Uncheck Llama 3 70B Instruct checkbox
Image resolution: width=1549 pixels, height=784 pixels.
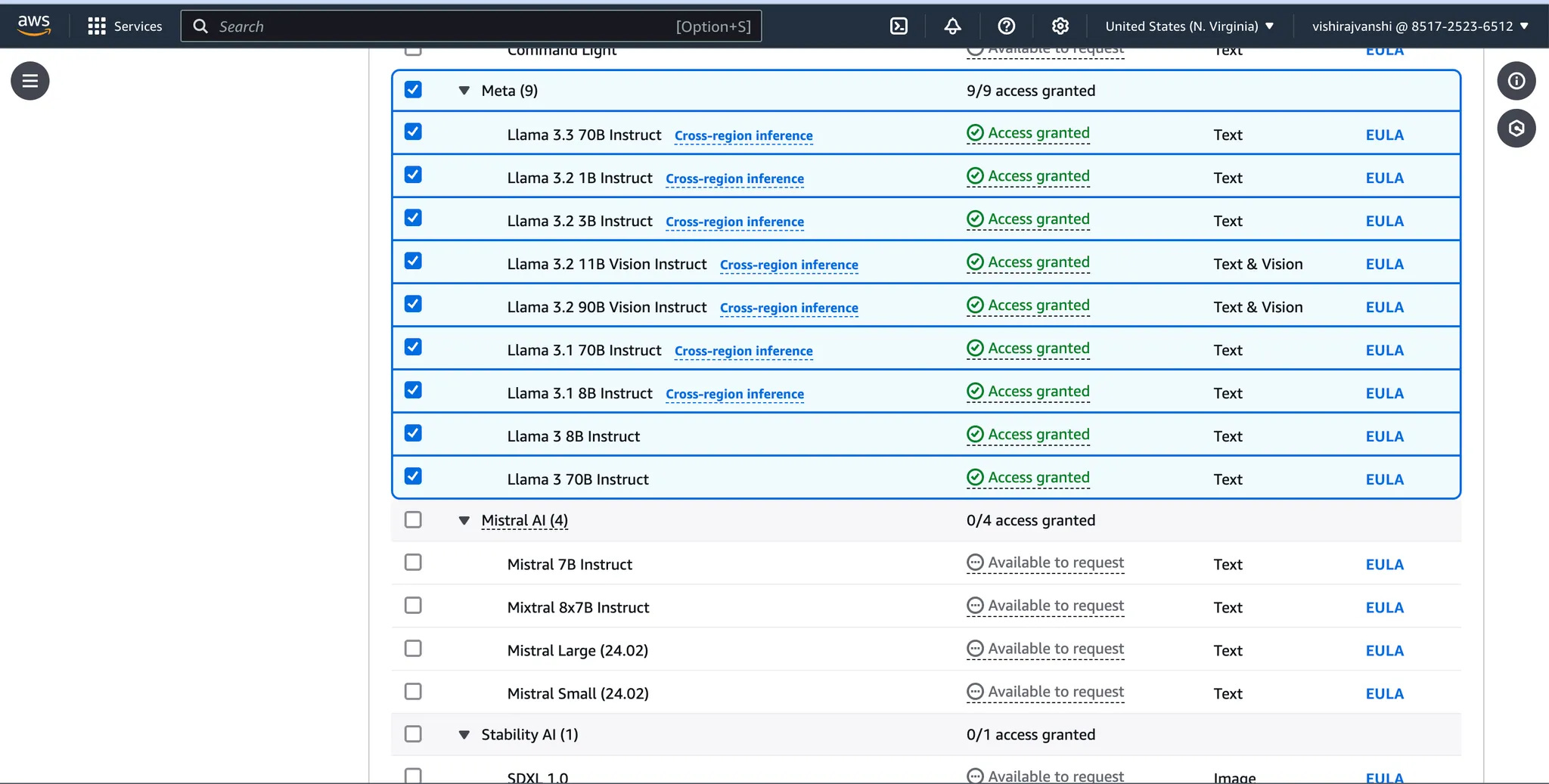tap(413, 476)
